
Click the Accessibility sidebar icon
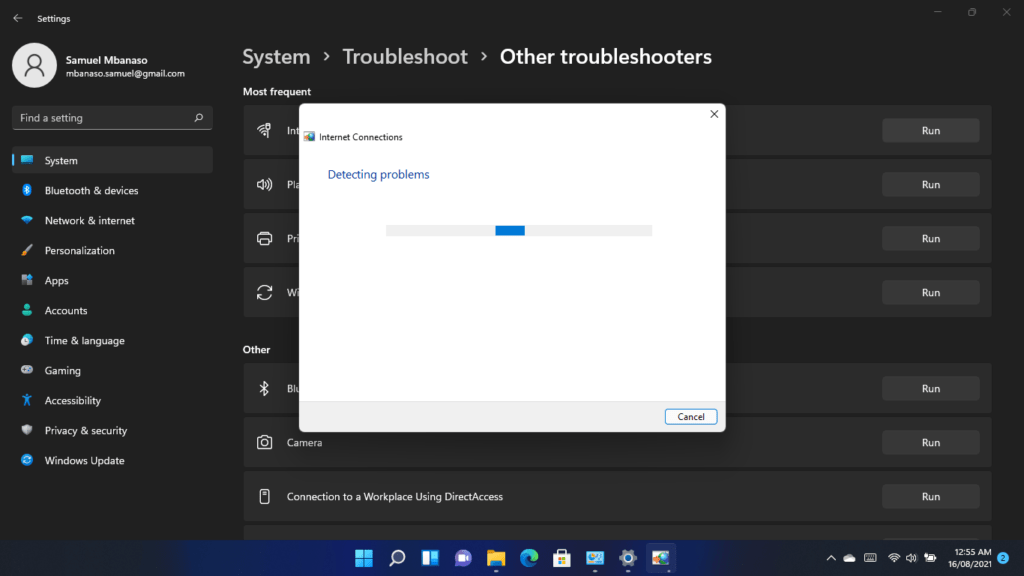point(28,400)
